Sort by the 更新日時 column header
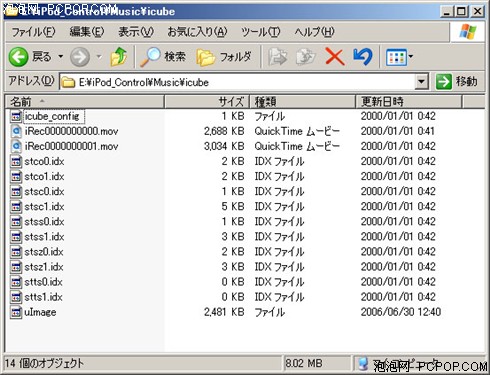This screenshot has height=375, width=490. tap(409, 102)
